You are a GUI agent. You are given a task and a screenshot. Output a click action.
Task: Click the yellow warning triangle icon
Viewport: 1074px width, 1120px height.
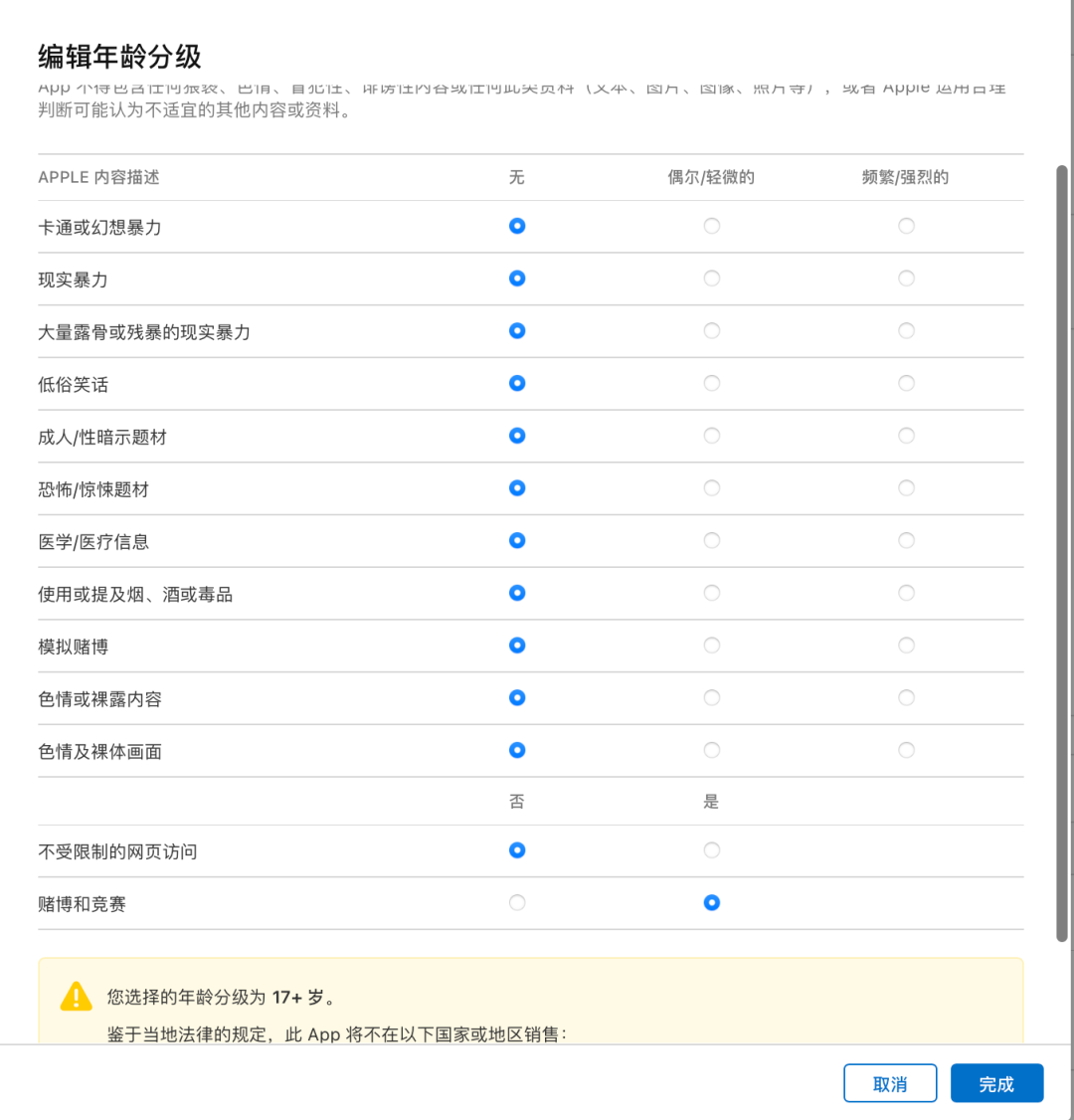(77, 997)
